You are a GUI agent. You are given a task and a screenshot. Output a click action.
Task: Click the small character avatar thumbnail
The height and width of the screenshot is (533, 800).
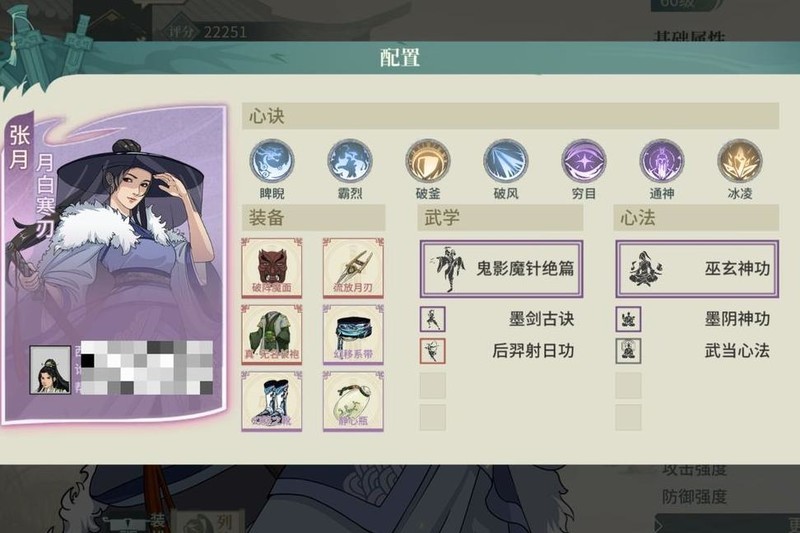coord(50,370)
